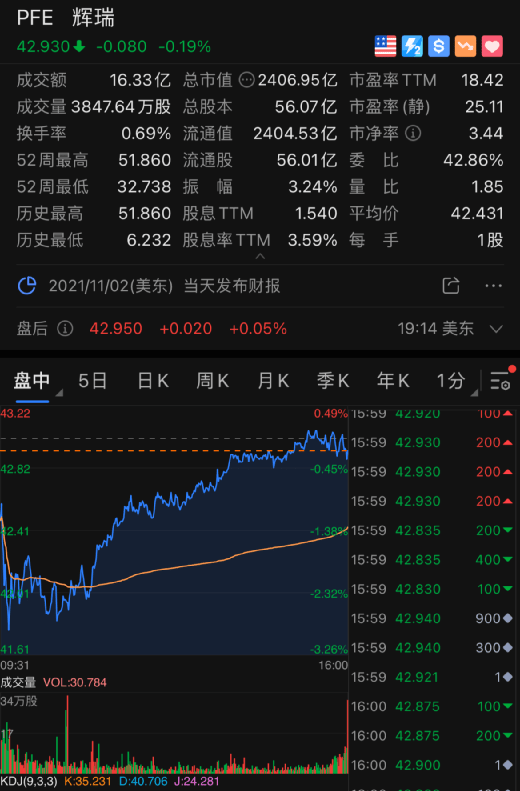Tap the PFE 辉瑞 stock title
Viewport: 520px width, 791px height.
coord(66,18)
